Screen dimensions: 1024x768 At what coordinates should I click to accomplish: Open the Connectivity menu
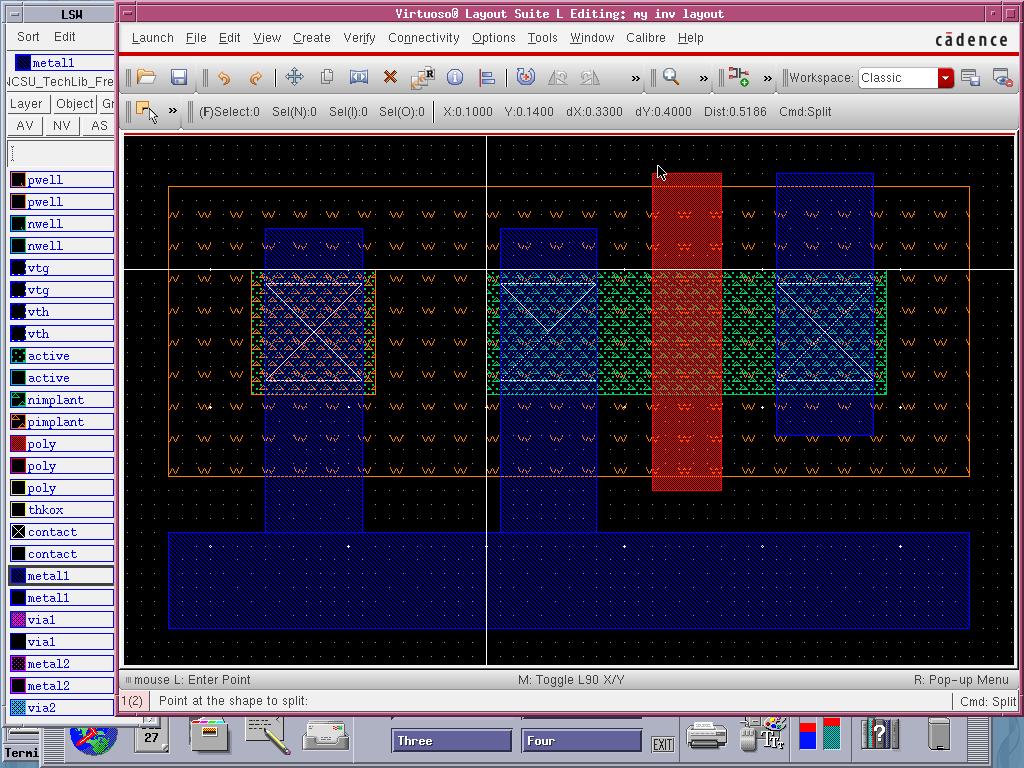(x=424, y=38)
